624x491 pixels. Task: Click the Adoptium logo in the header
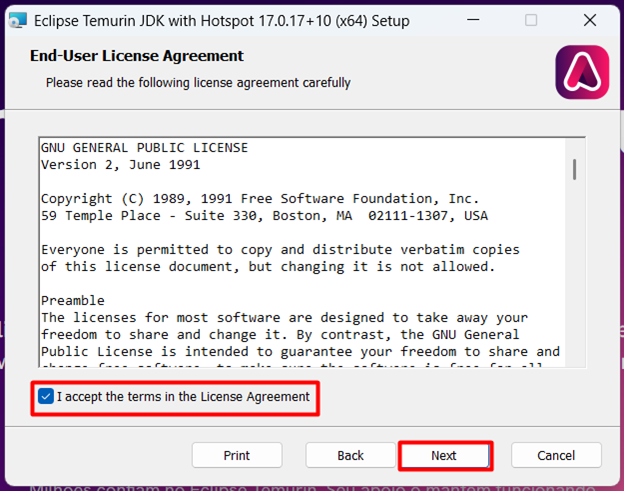(x=581, y=74)
